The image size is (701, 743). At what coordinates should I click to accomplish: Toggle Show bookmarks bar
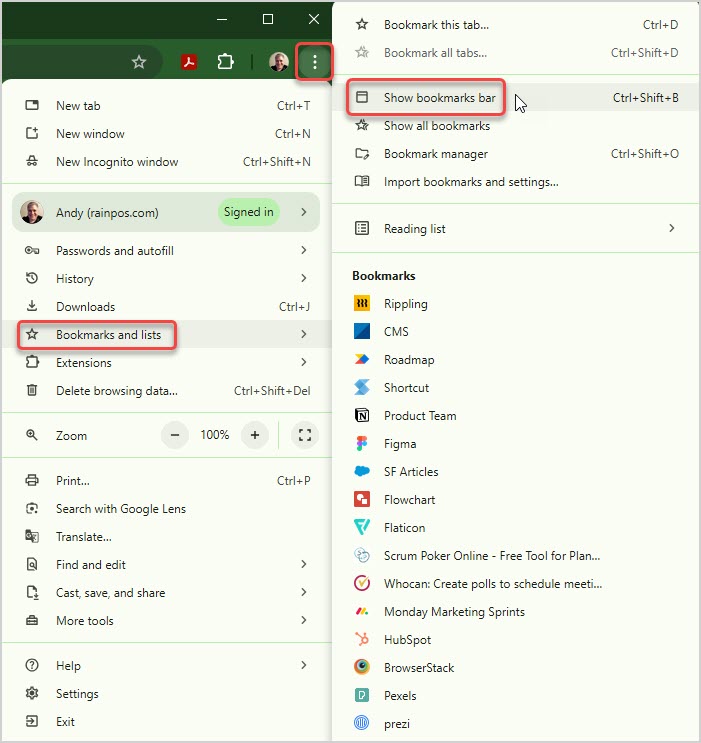point(516,98)
